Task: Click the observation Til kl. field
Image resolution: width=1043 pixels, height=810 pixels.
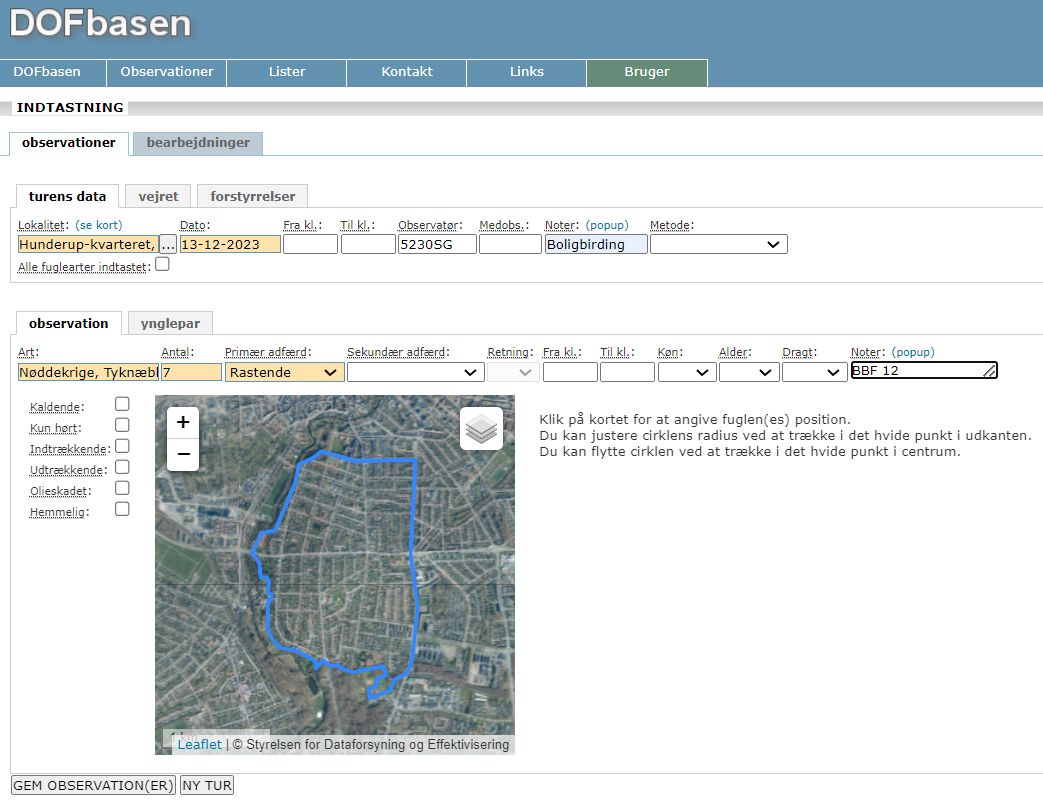Action: click(627, 372)
